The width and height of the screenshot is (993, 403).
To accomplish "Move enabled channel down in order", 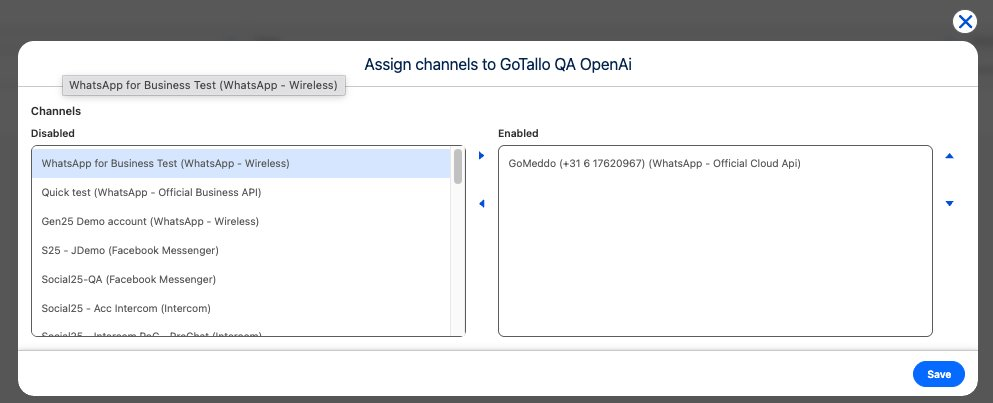I will coord(949,204).
